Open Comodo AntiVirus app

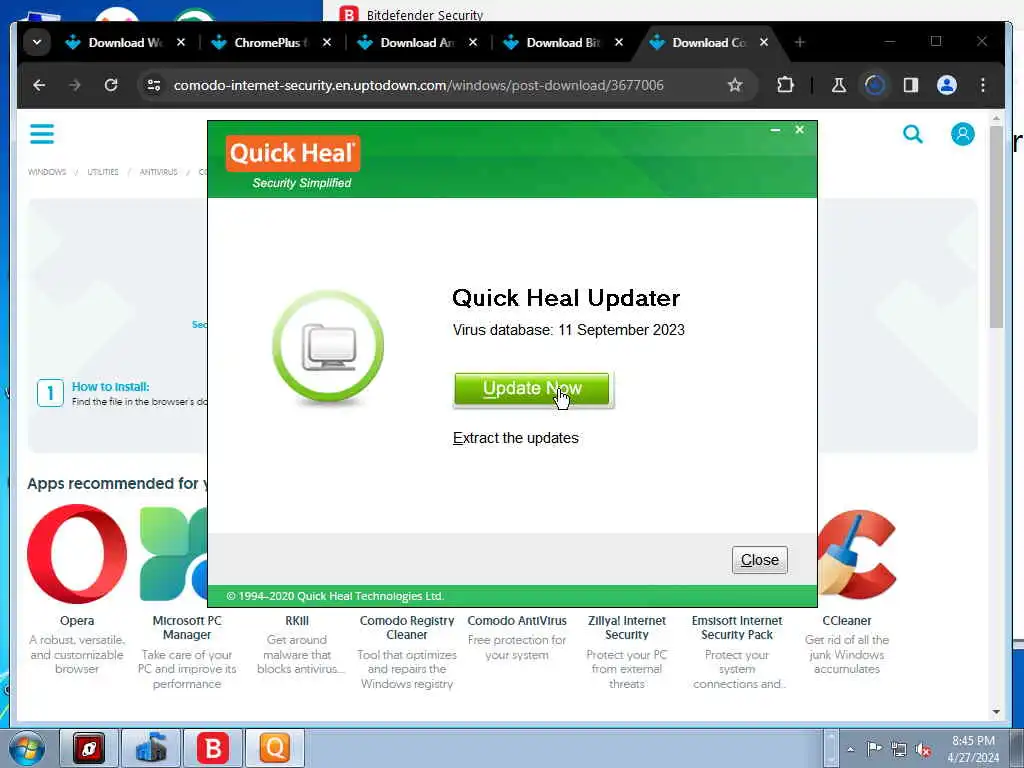coord(517,621)
